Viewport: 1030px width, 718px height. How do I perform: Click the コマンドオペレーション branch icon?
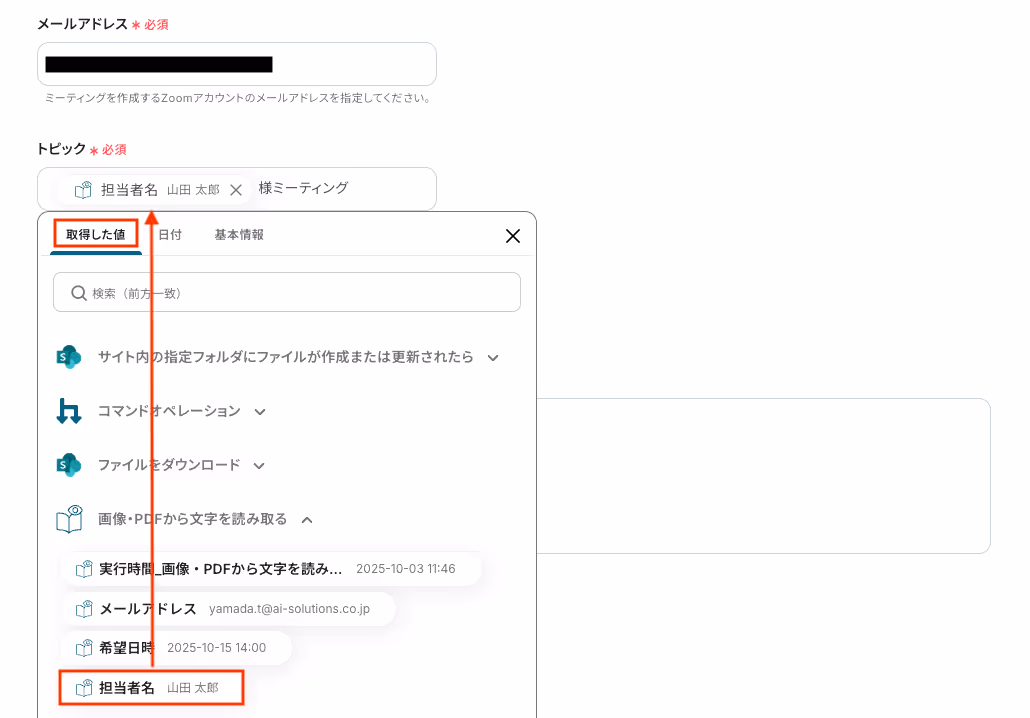point(68,411)
